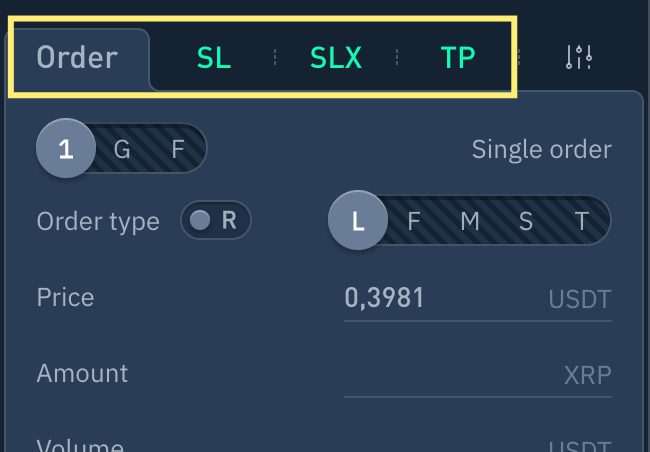
Task: Choose the G order mode
Action: coord(122,150)
